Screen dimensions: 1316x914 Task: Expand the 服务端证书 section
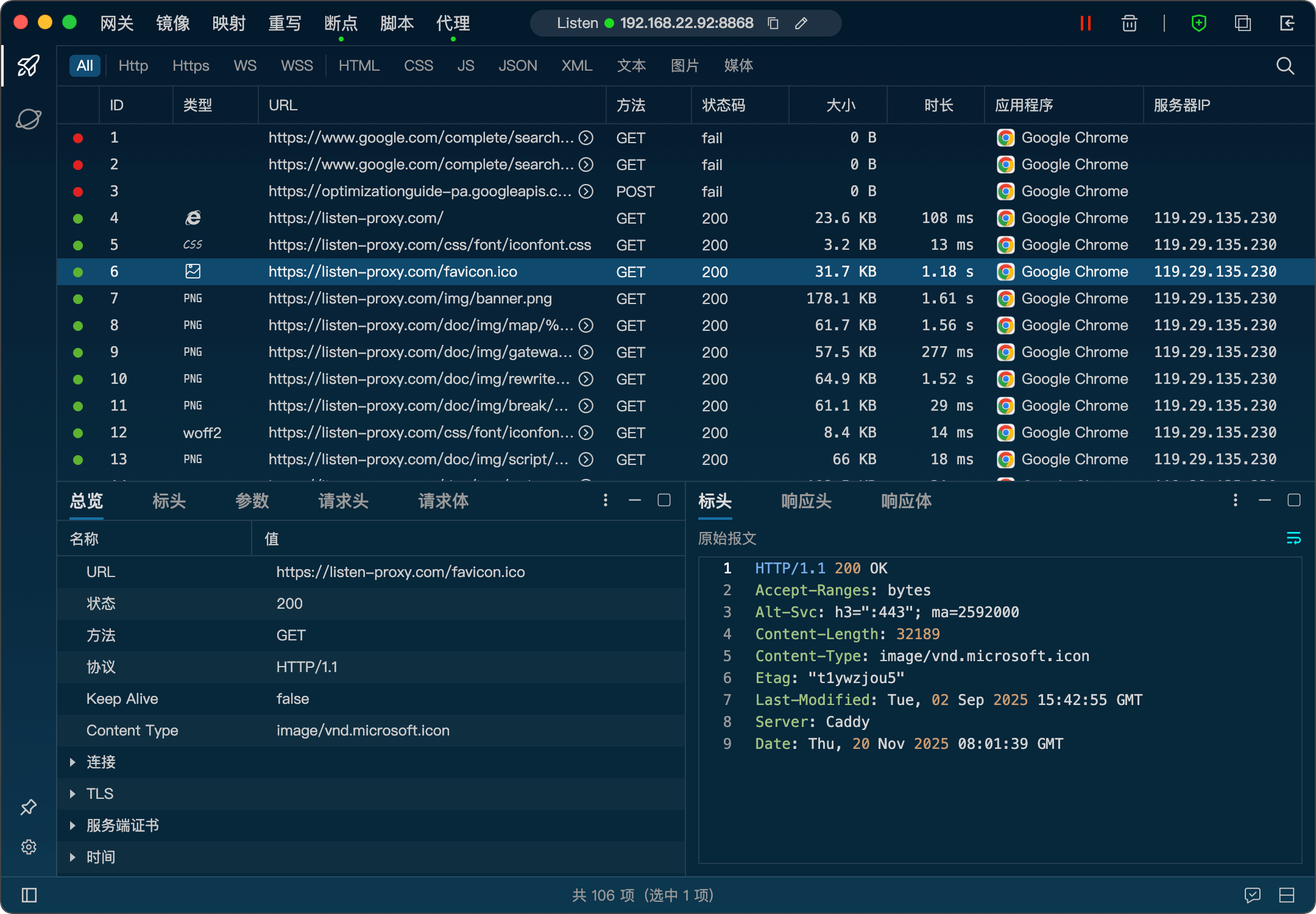tap(73, 826)
